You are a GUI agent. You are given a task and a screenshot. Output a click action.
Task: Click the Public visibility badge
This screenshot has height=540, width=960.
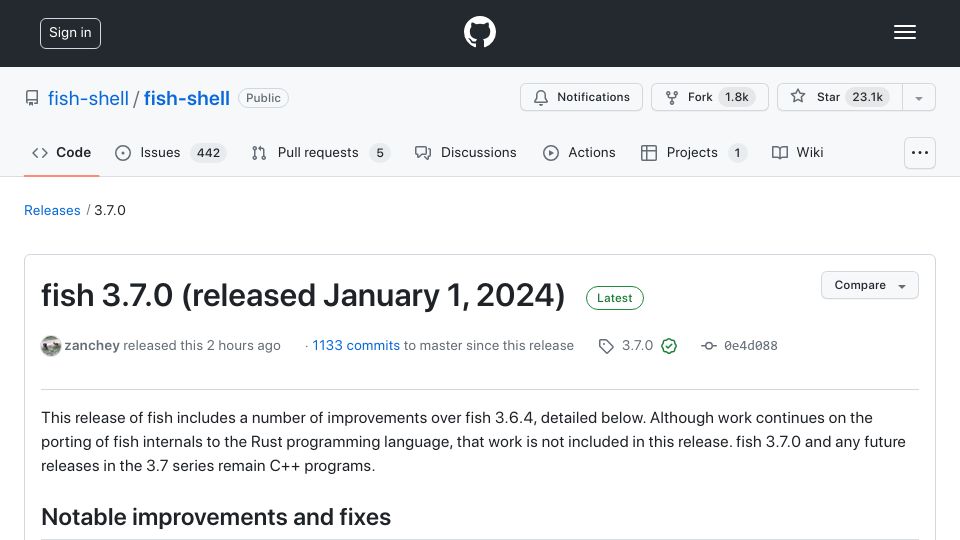tap(263, 98)
